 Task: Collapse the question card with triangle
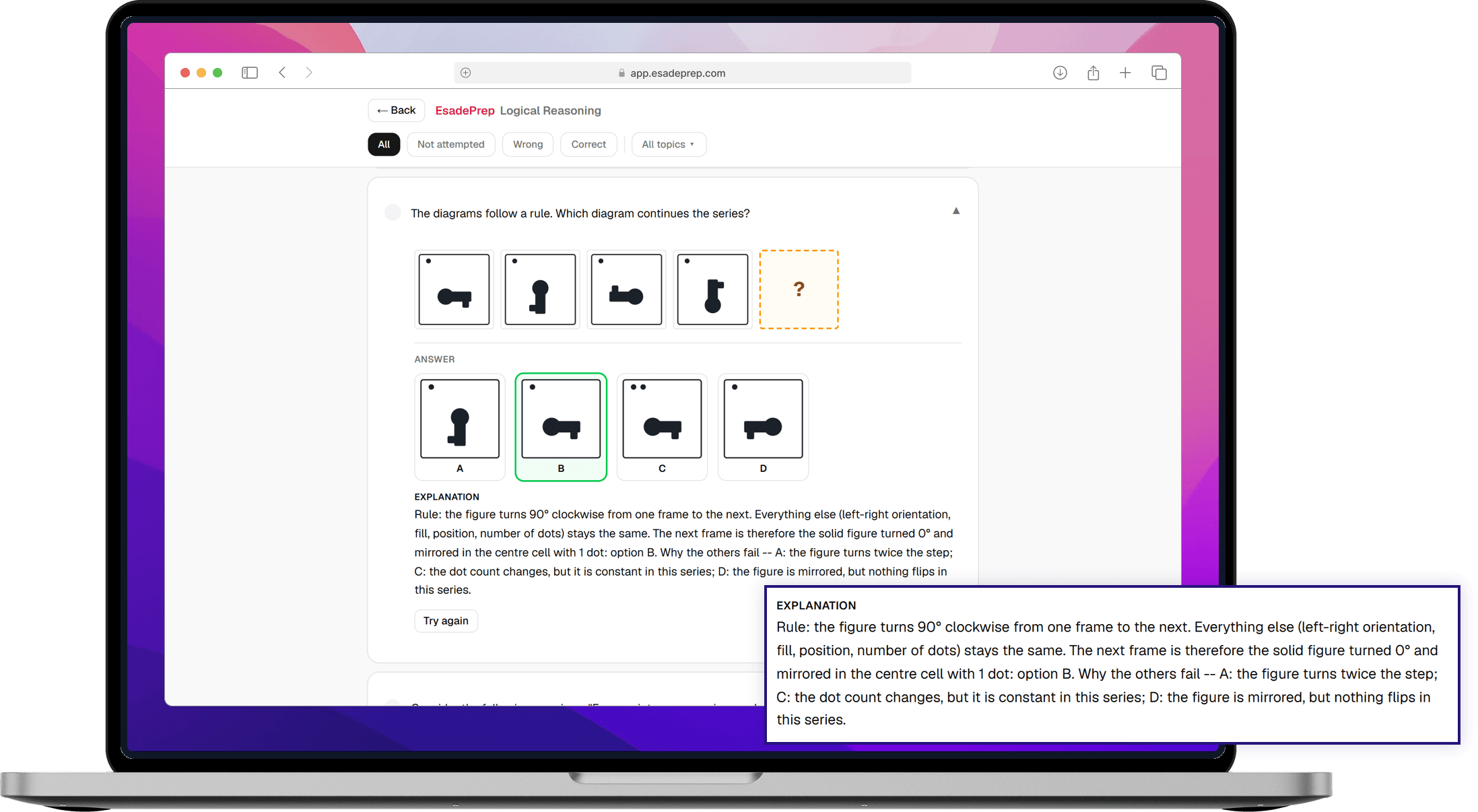pyautogui.click(x=956, y=211)
